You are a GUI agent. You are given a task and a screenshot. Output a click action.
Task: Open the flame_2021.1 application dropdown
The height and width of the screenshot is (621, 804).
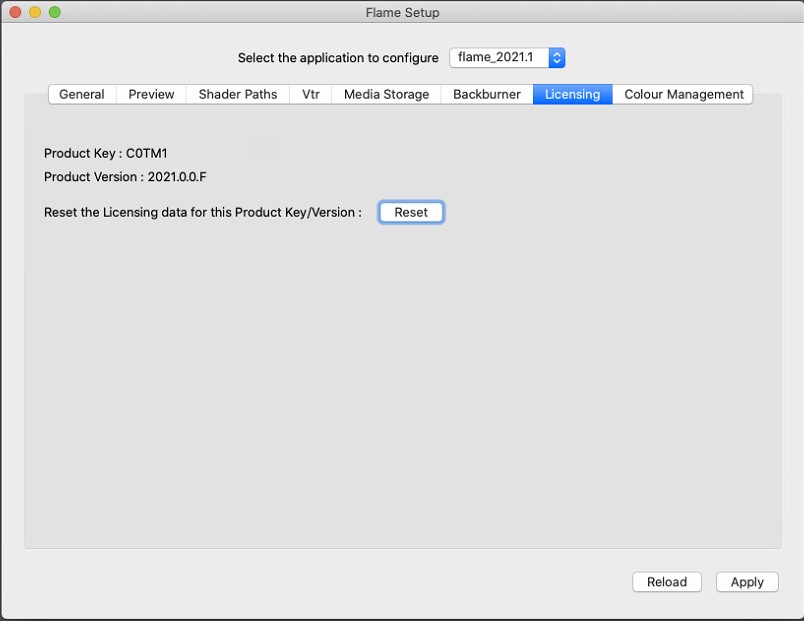507,57
